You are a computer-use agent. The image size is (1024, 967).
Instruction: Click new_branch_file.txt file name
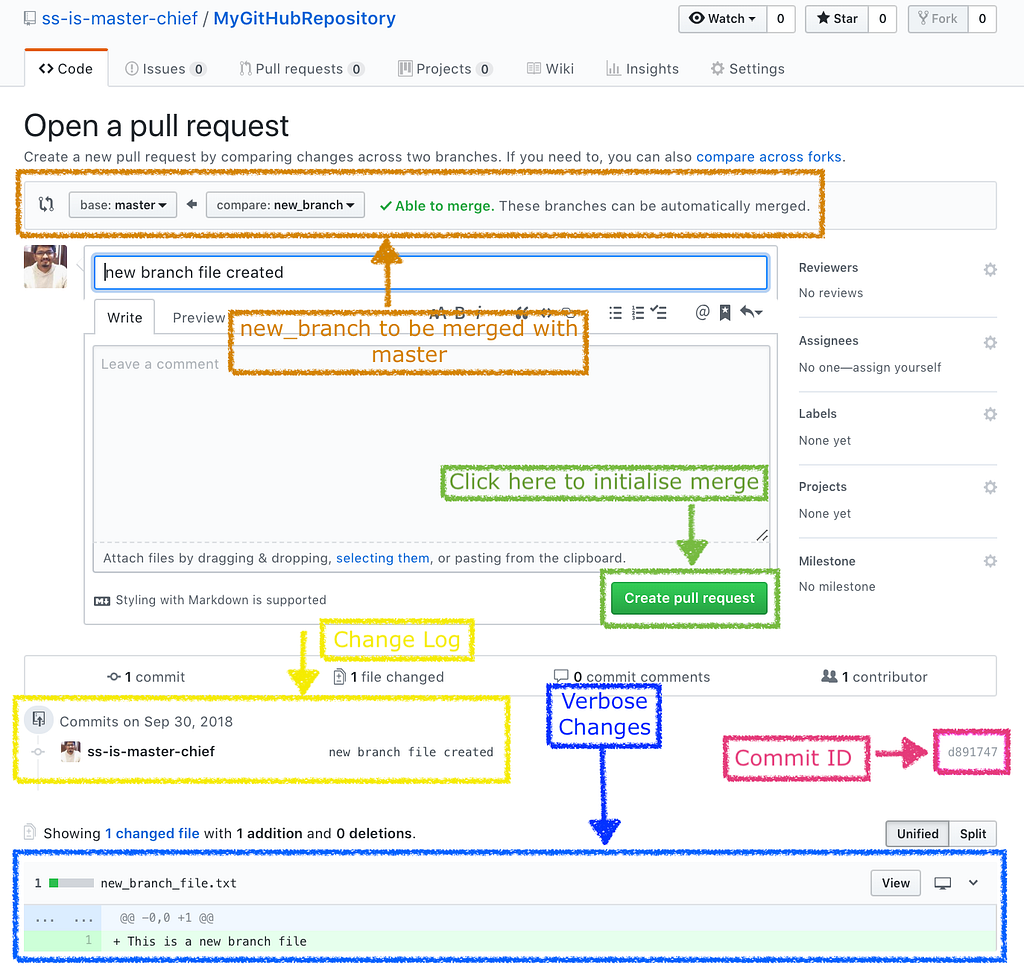pyautogui.click(x=168, y=883)
